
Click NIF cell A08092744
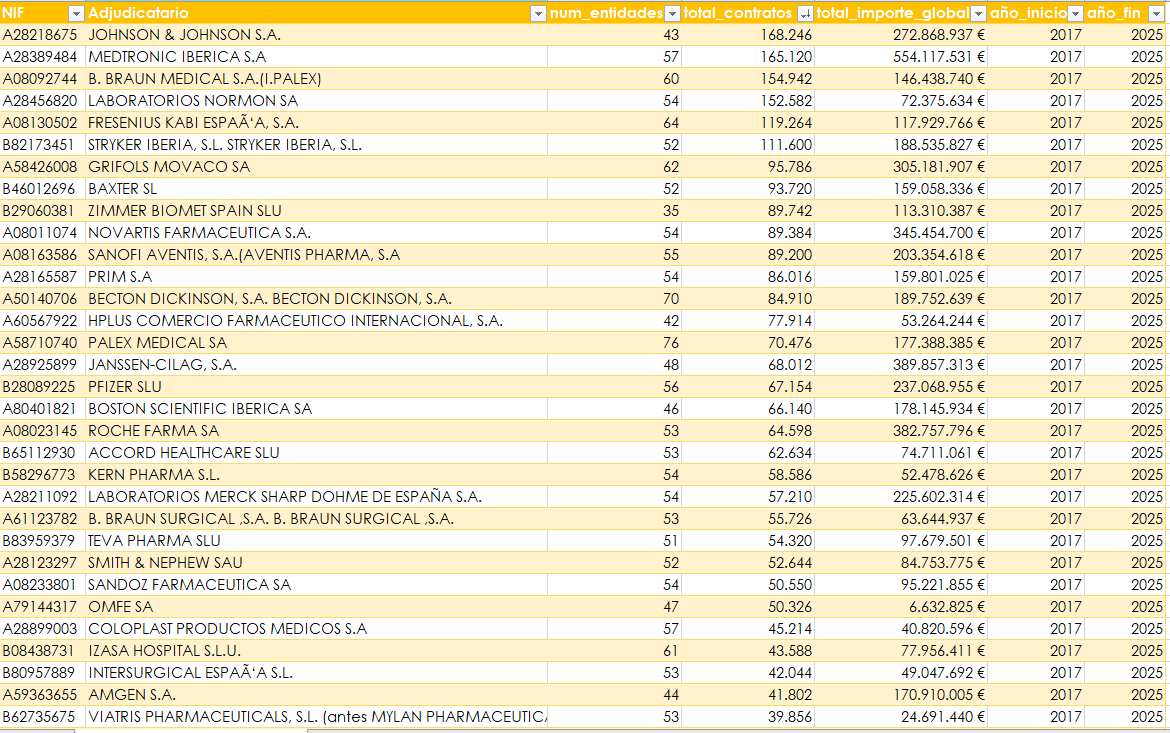(x=43, y=78)
